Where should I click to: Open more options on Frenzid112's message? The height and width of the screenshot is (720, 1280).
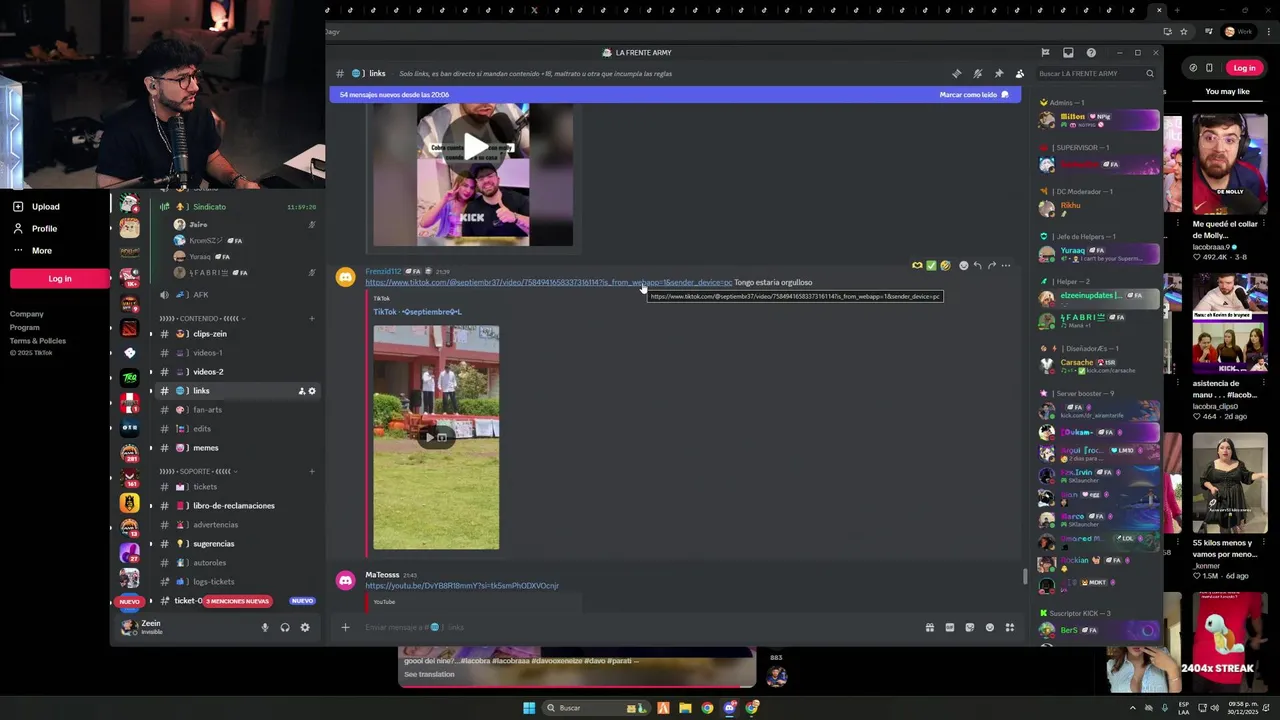click(1006, 266)
